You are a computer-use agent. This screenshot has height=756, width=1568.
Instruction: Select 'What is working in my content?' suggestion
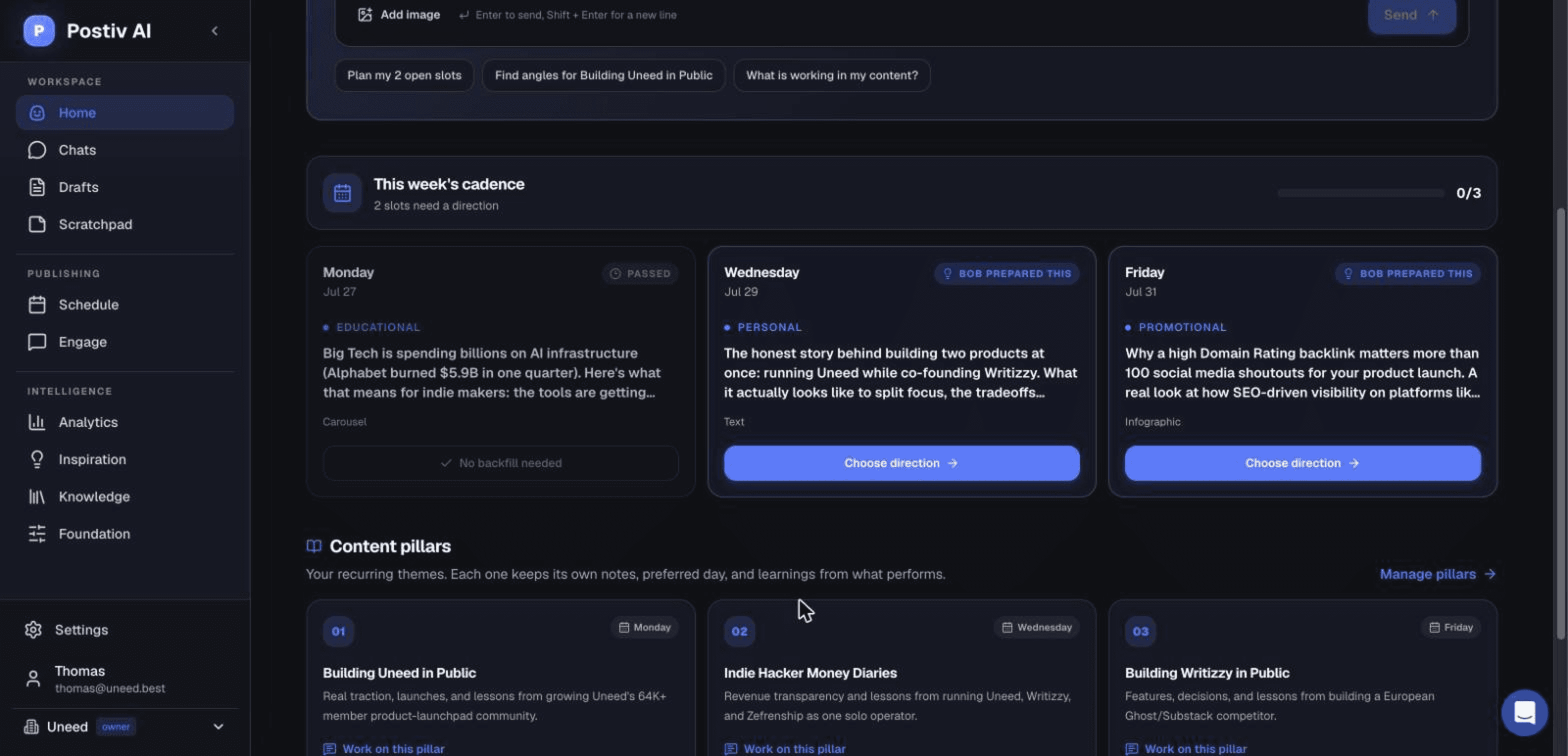(x=831, y=75)
